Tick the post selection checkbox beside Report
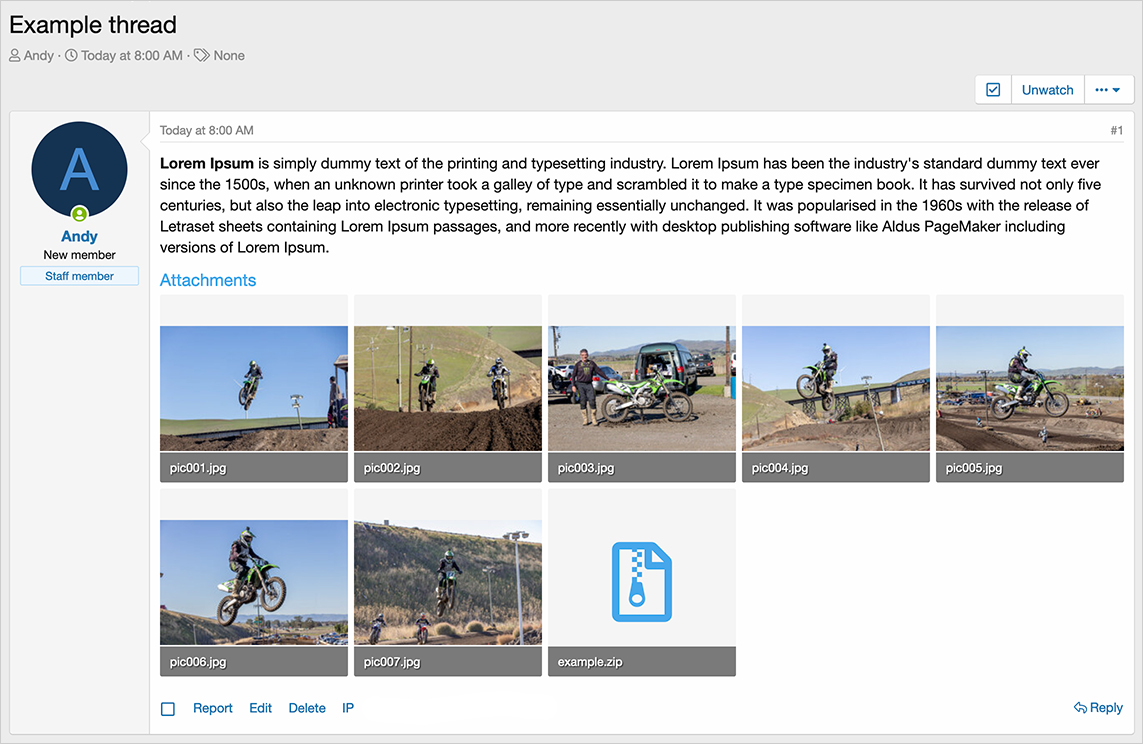This screenshot has height=744, width=1143. 168,709
